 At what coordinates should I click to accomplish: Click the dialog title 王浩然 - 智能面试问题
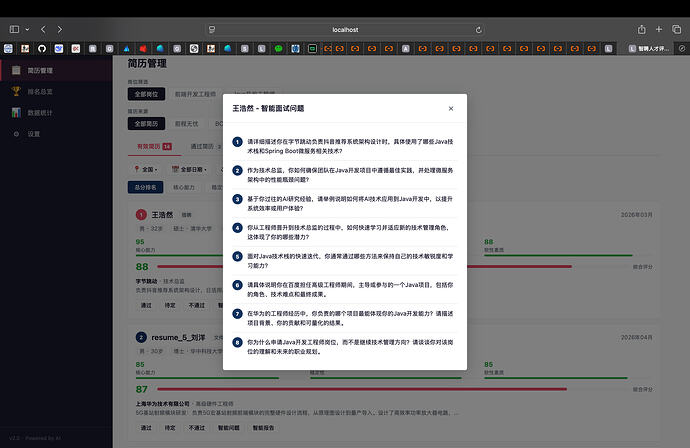tap(268, 108)
